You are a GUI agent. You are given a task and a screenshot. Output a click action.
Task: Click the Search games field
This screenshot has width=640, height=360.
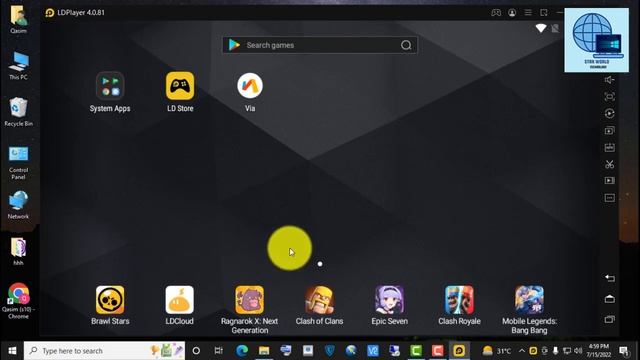[320, 45]
